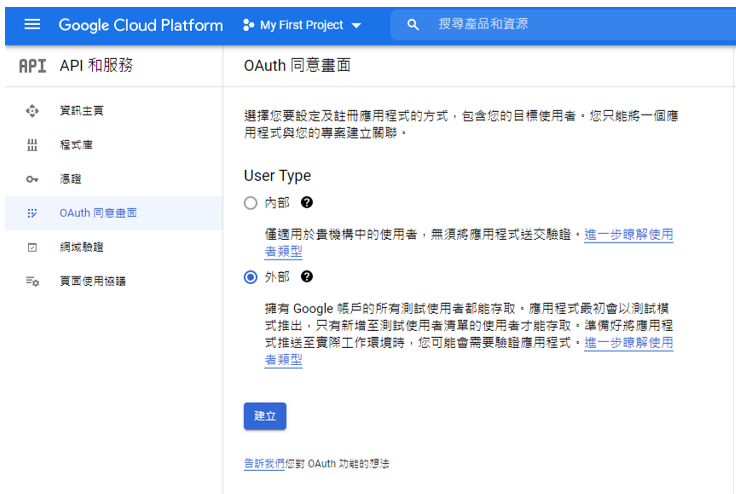The image size is (736, 494).
Task: Click the 網域驗證 checkbox icon
Action: pos(32,247)
